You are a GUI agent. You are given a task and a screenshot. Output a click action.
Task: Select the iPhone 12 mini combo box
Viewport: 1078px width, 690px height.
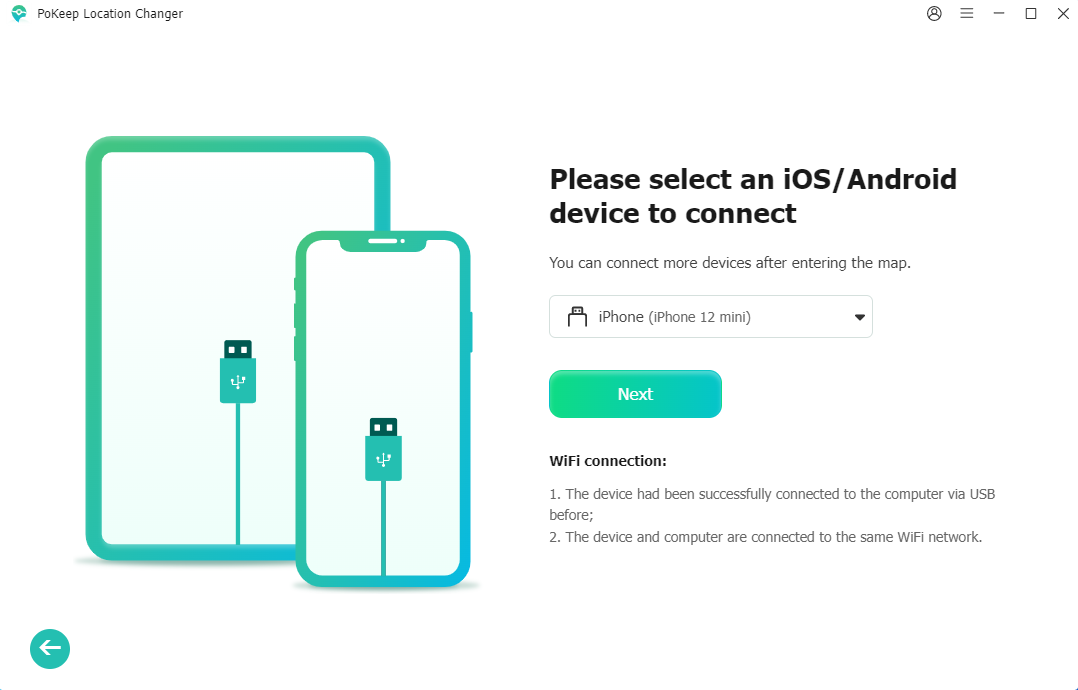[711, 317]
